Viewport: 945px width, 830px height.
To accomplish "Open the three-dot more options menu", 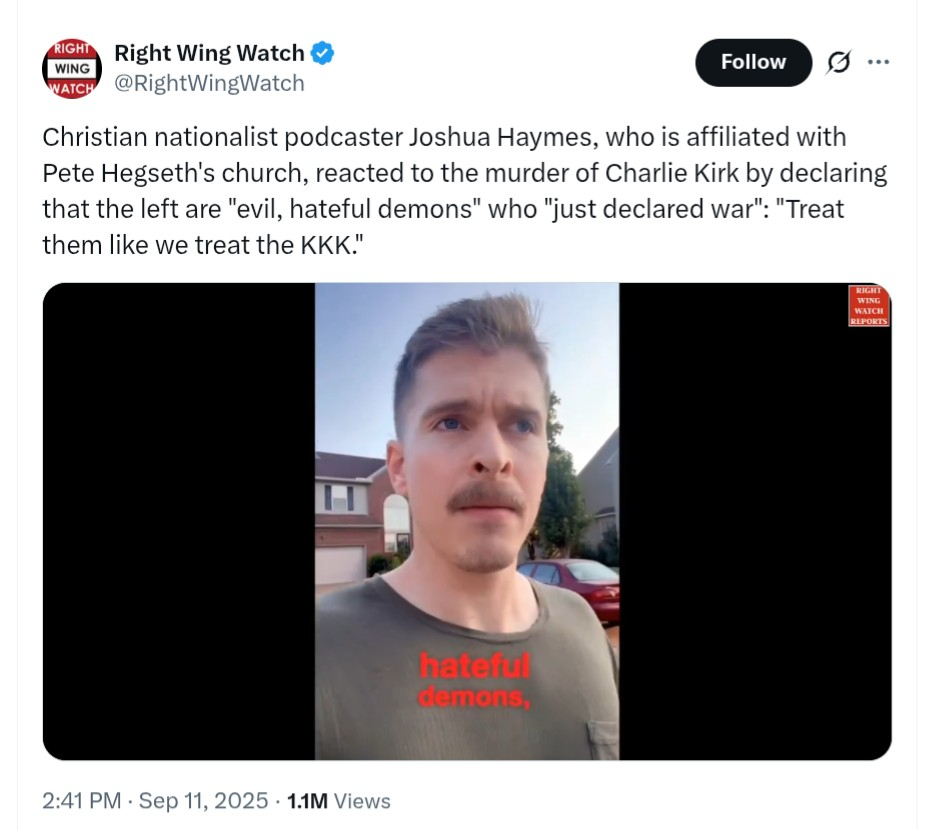I will pyautogui.click(x=878, y=61).
